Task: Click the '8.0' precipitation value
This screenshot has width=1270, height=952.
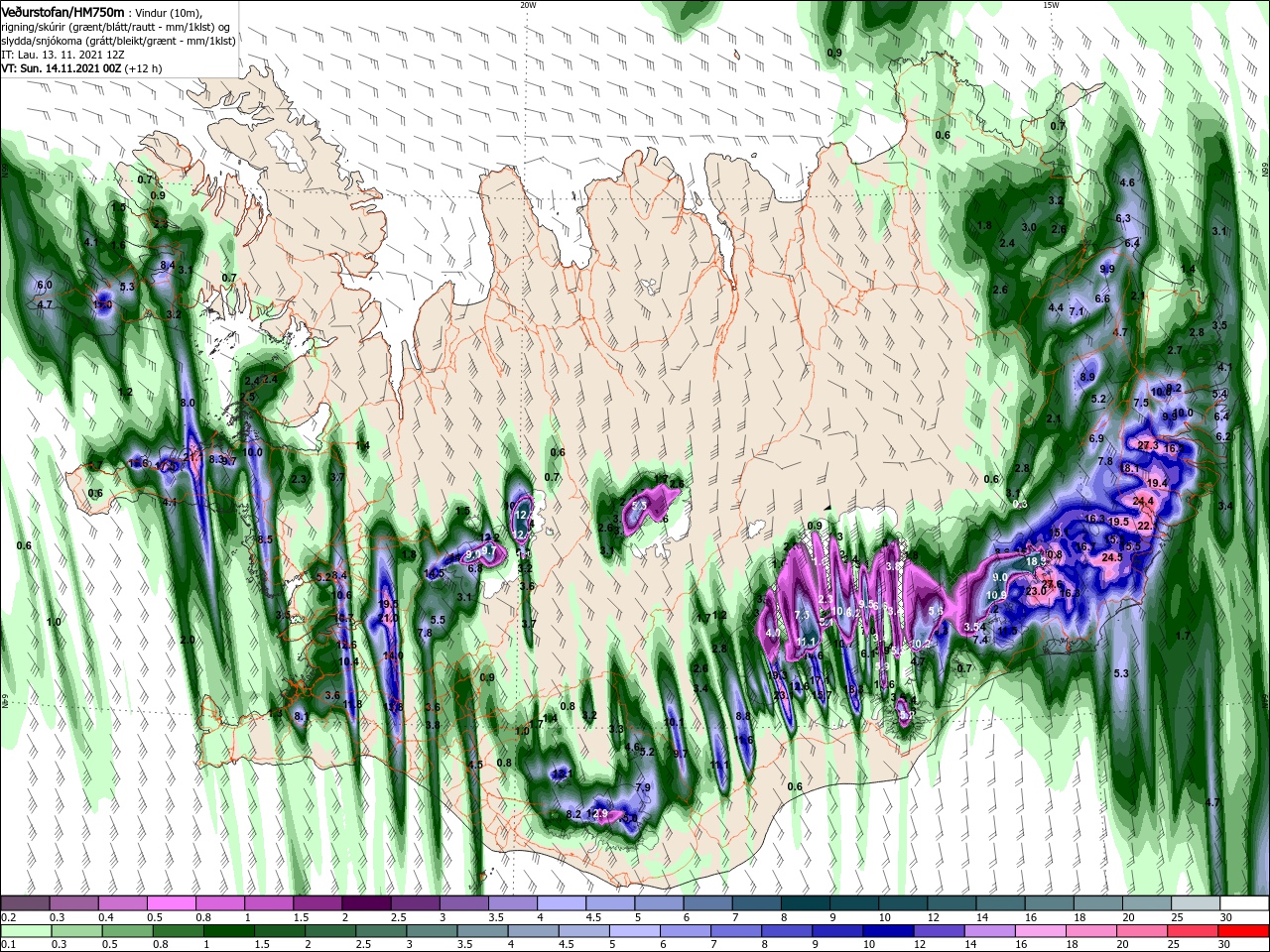Action: point(188,403)
